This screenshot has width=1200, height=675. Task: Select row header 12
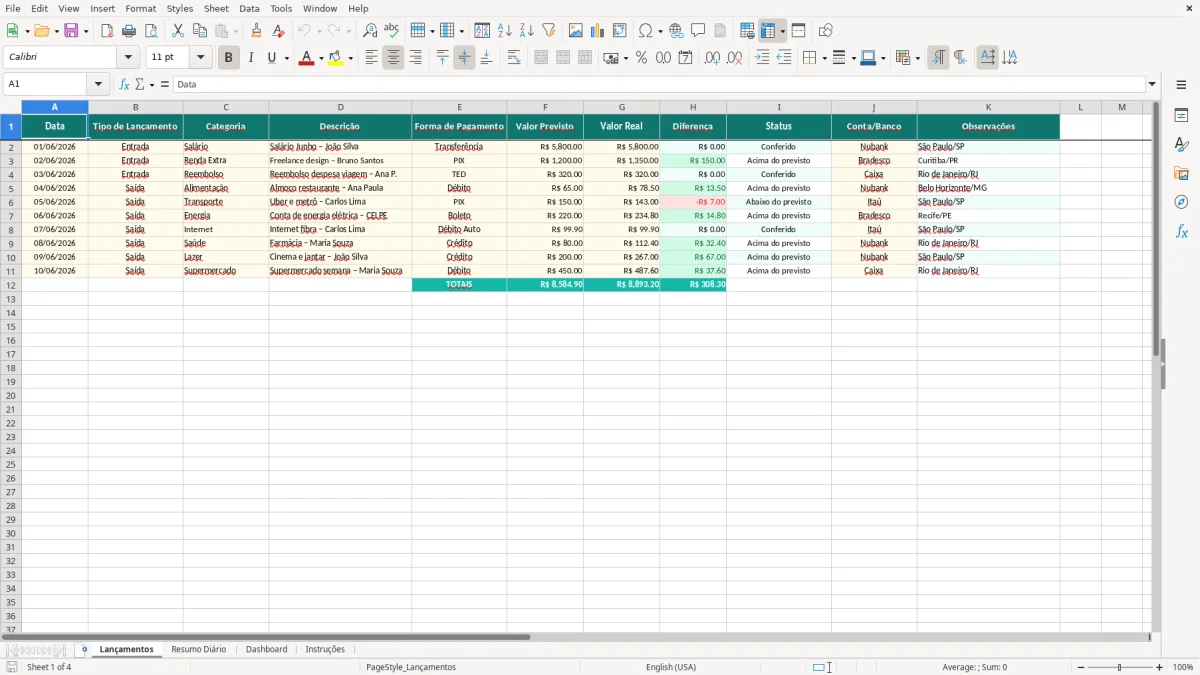click(x=11, y=285)
